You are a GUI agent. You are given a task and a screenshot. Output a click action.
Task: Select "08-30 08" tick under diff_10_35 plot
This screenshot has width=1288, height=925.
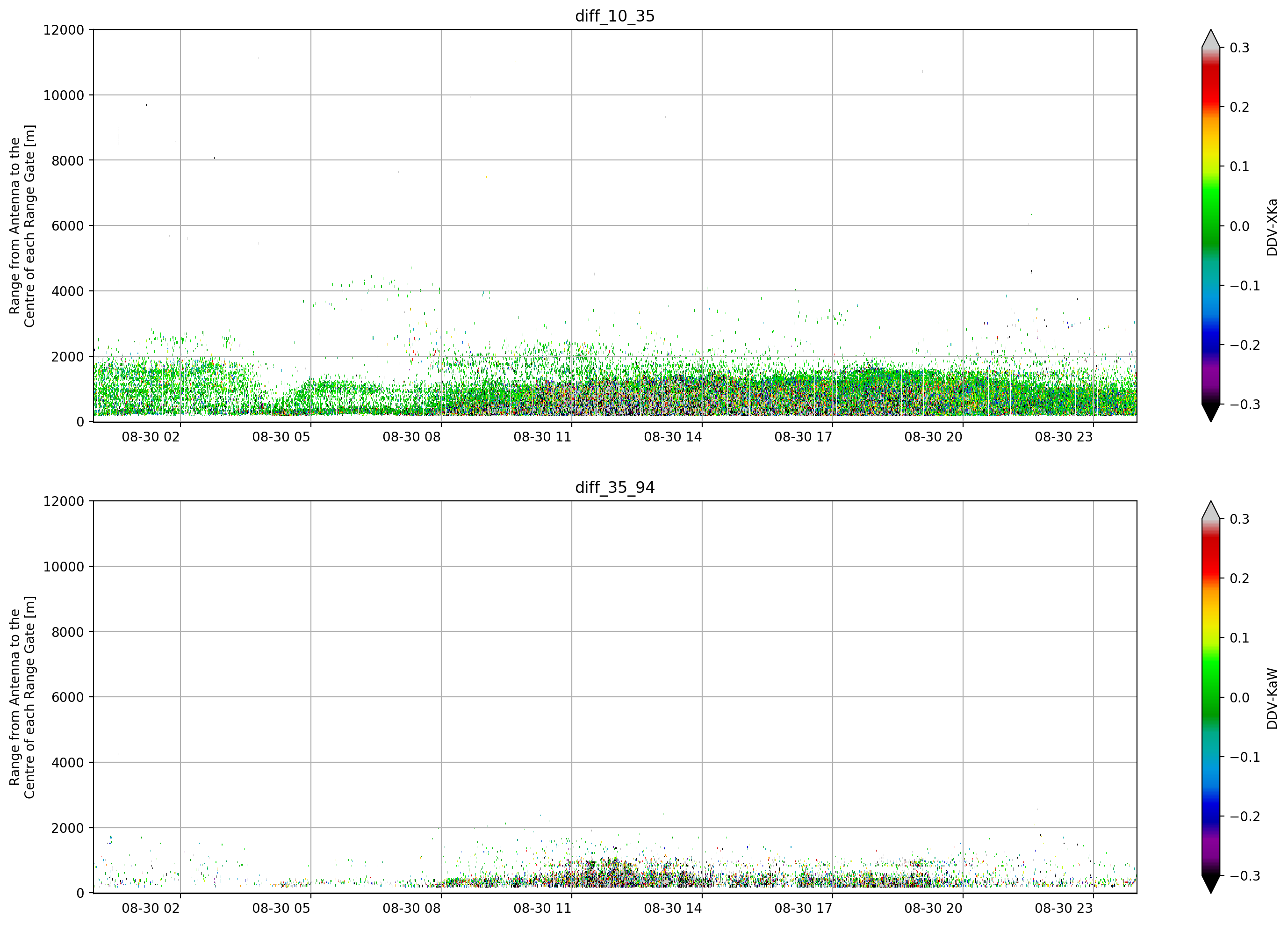(412, 437)
